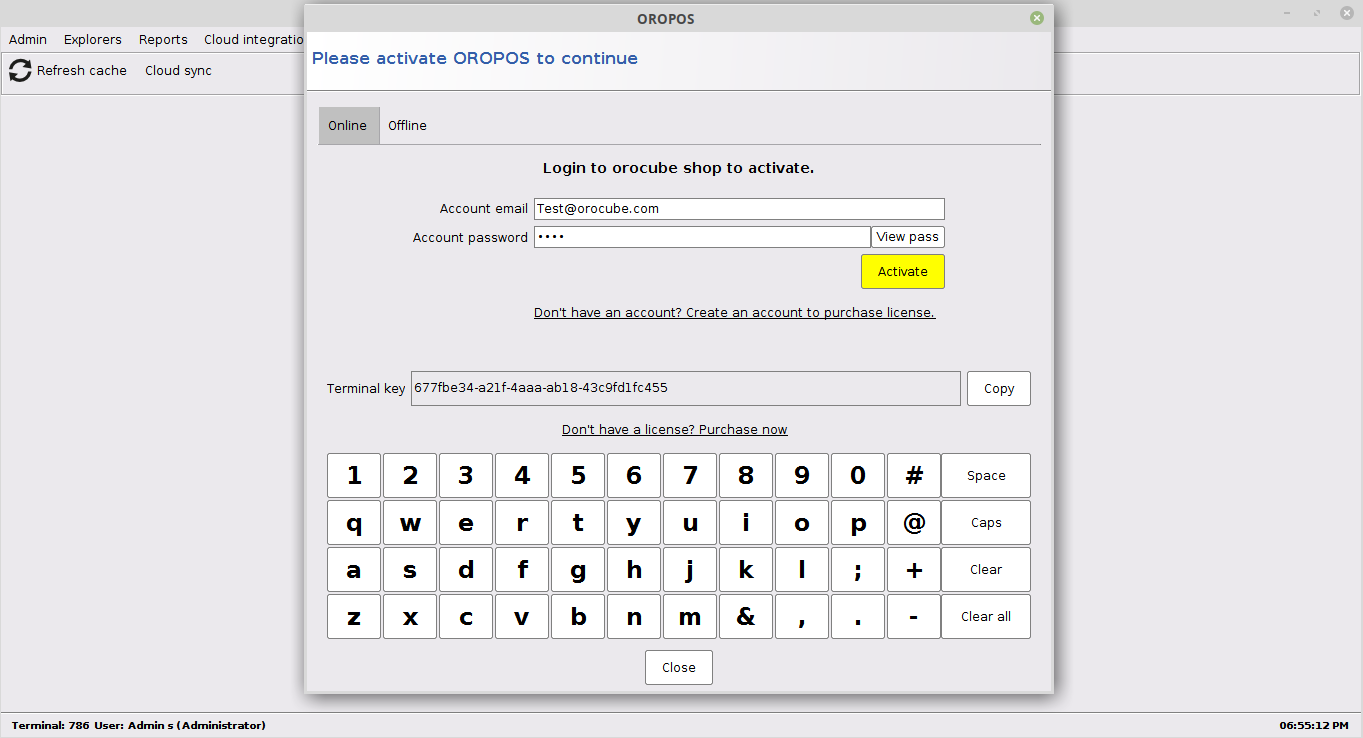Tap the 5 key on keypad
The height and width of the screenshot is (738, 1363).
pos(578,476)
